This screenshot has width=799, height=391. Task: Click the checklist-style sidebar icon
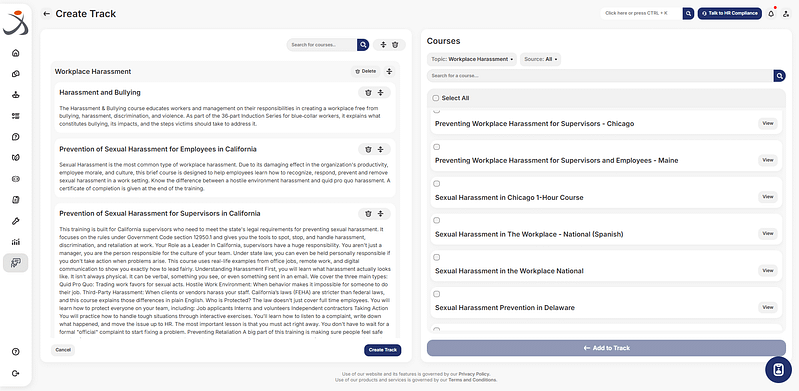tap(15, 116)
